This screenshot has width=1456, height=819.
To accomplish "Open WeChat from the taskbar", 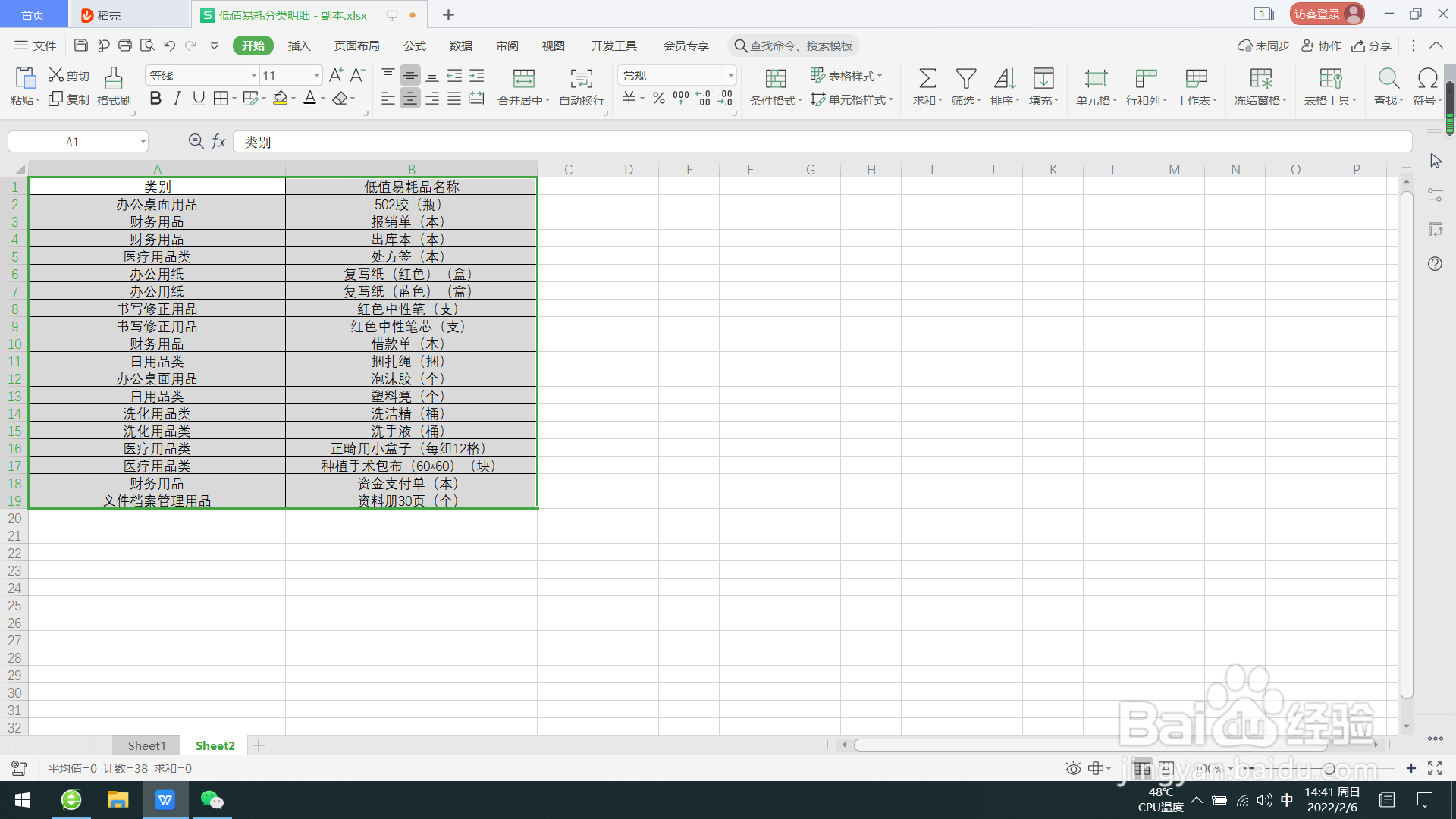I will (x=212, y=800).
